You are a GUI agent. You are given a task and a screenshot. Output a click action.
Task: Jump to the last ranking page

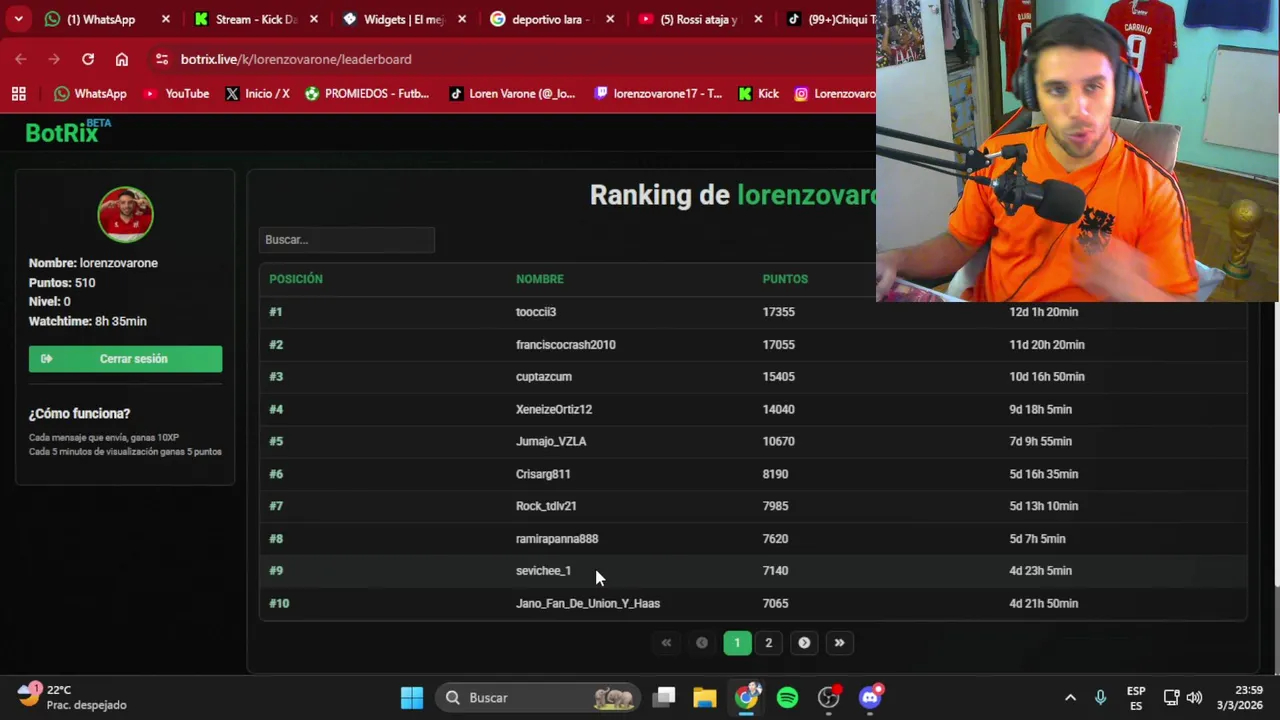pos(840,643)
